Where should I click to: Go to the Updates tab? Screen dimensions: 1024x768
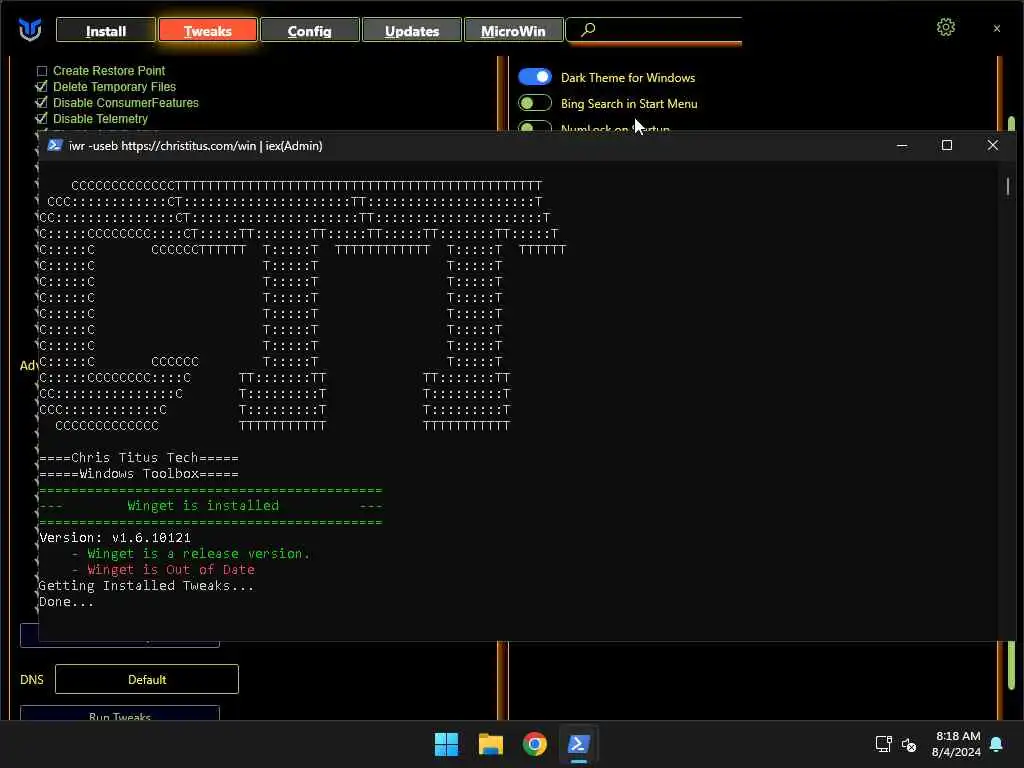(411, 31)
